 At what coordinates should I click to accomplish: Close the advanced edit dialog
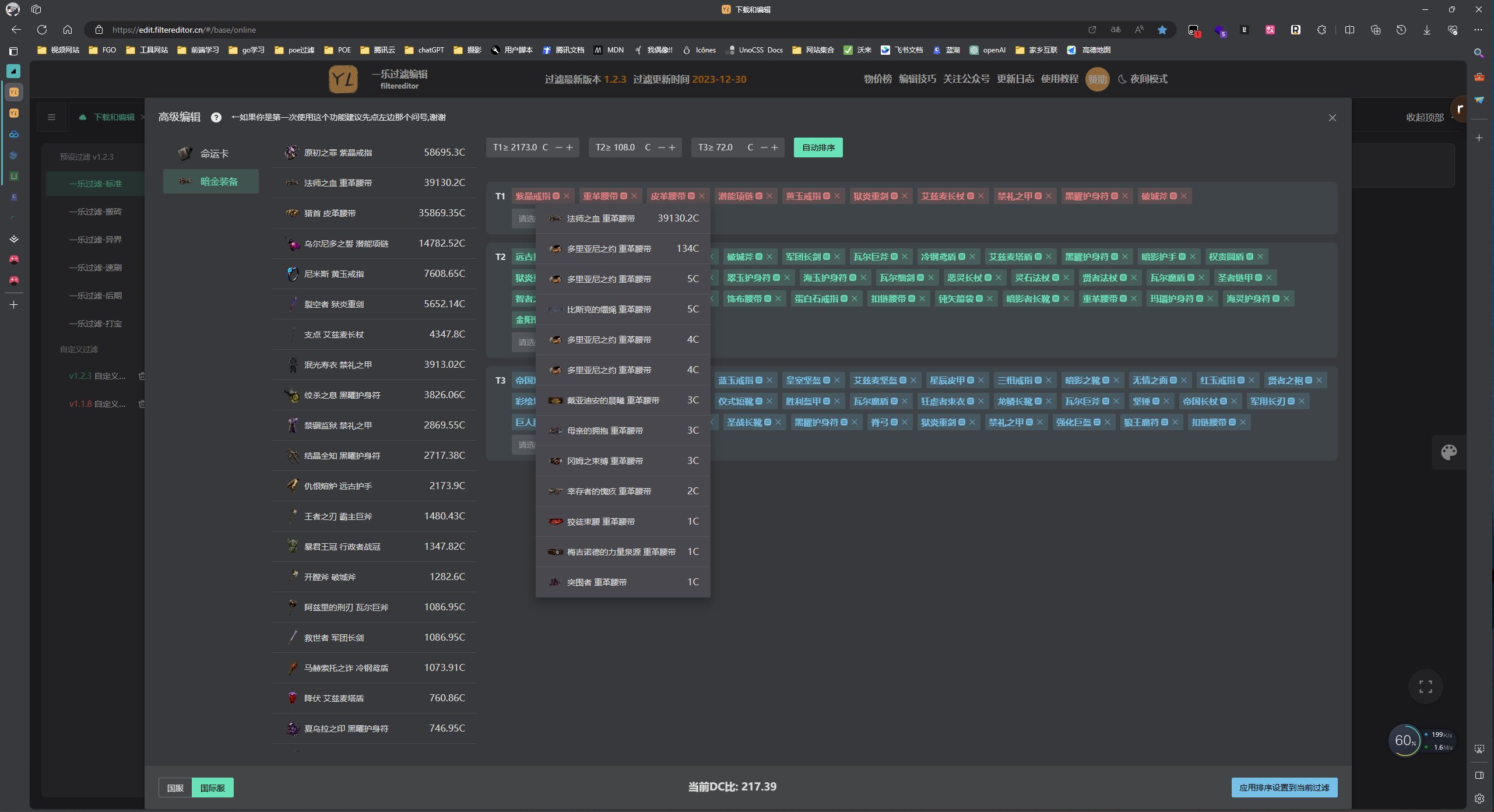coord(1332,118)
